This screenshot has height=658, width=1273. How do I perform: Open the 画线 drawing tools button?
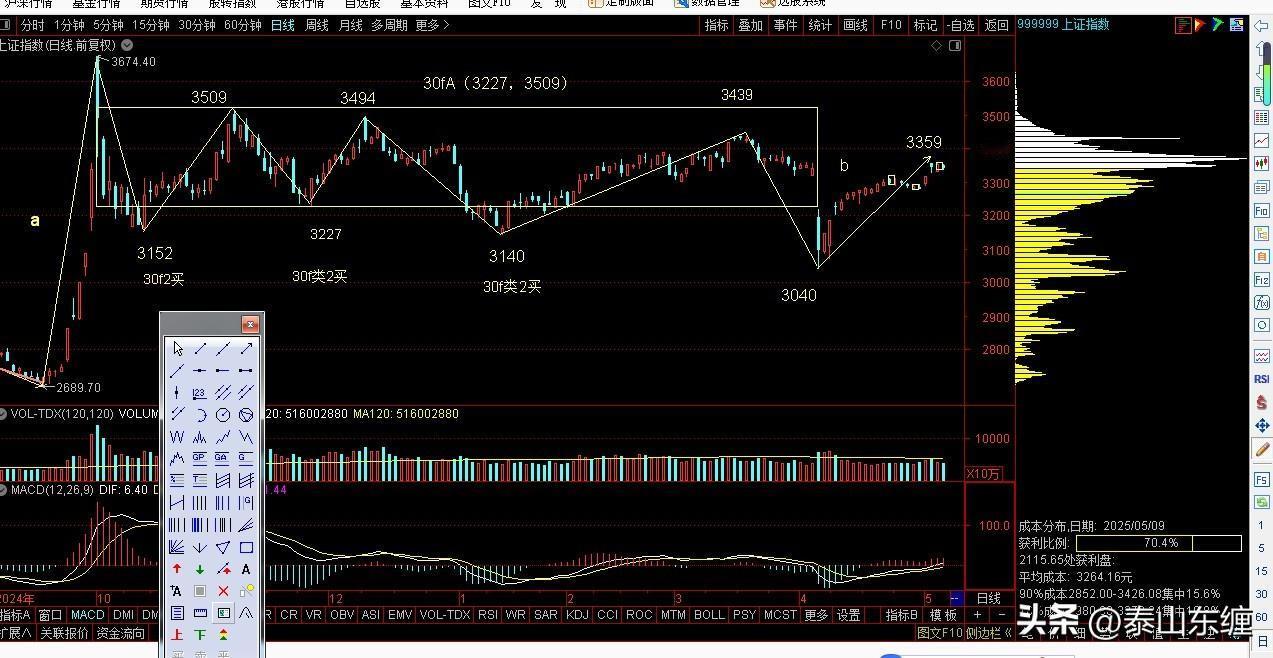coord(855,25)
